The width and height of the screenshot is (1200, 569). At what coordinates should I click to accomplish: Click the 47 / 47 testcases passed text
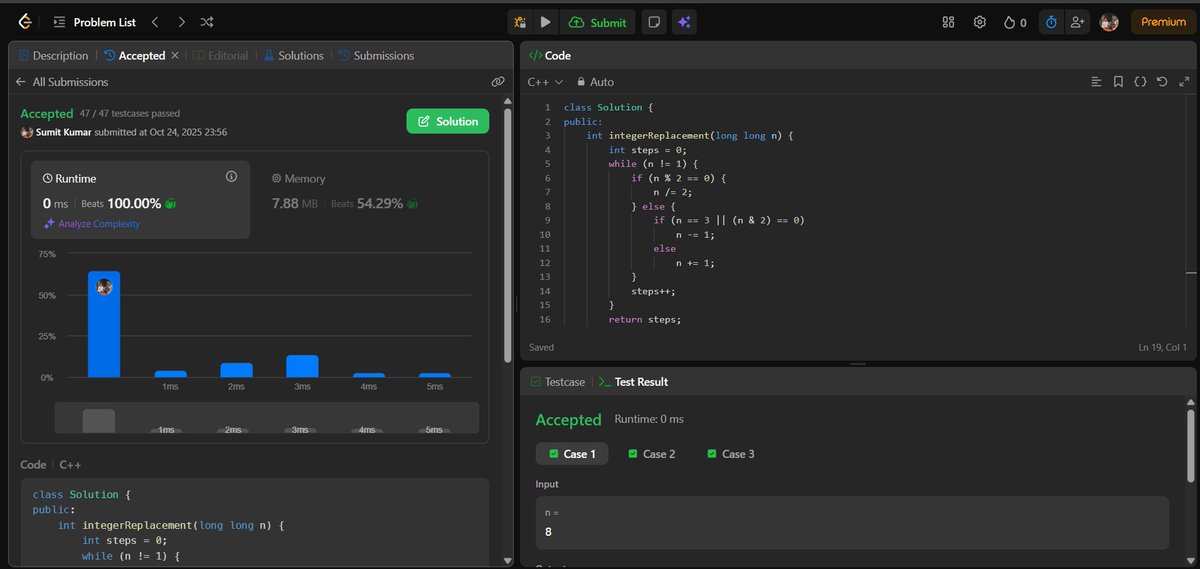coord(130,114)
